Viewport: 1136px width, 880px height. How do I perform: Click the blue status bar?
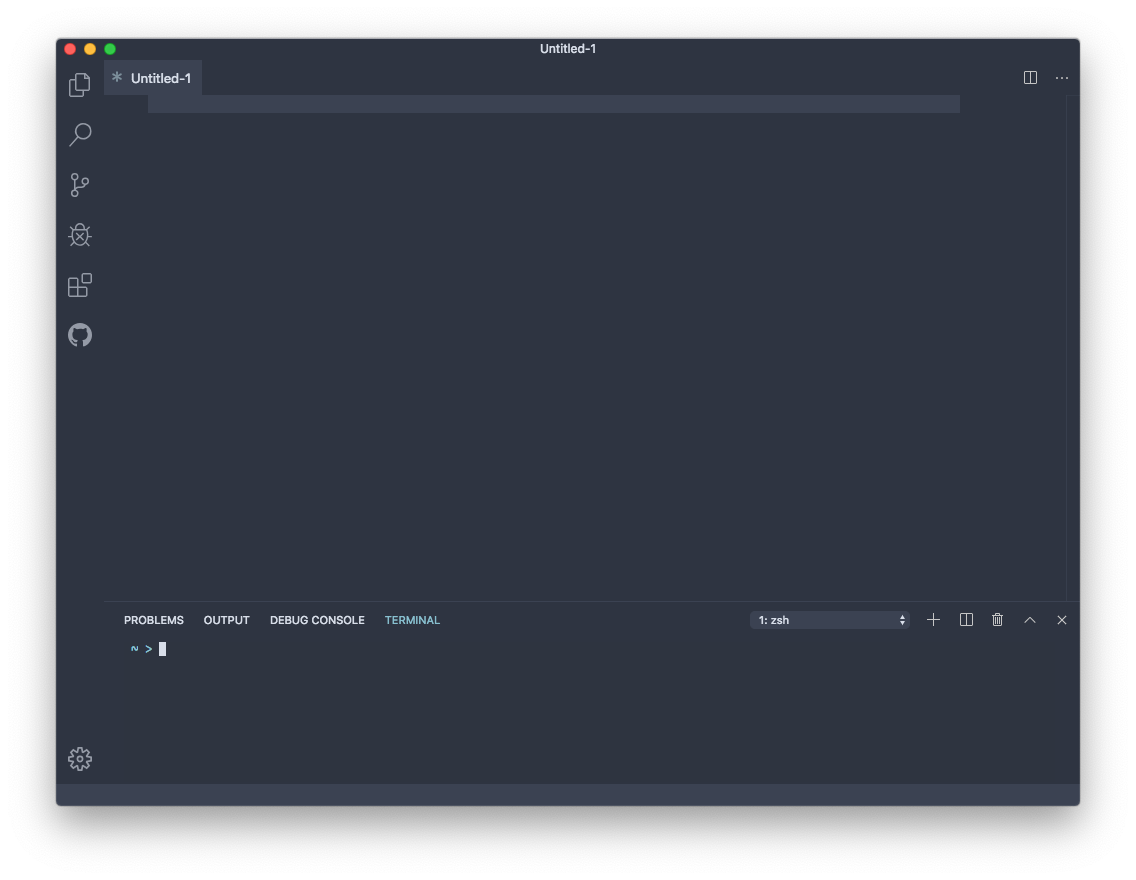[568, 795]
